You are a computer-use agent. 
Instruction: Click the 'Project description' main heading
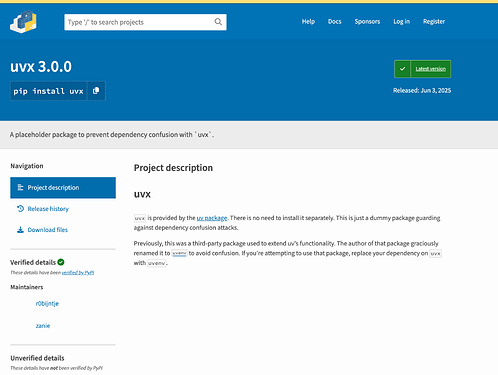point(173,168)
